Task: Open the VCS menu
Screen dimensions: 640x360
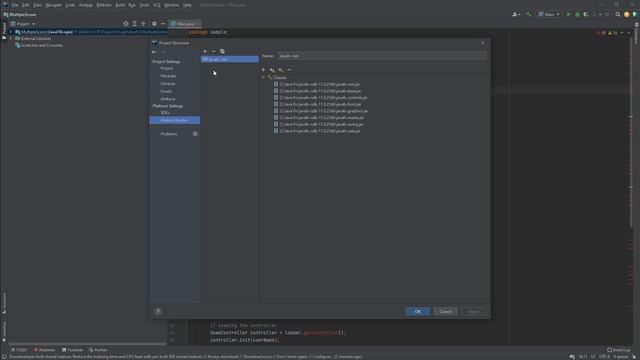Action: (x=157, y=5)
